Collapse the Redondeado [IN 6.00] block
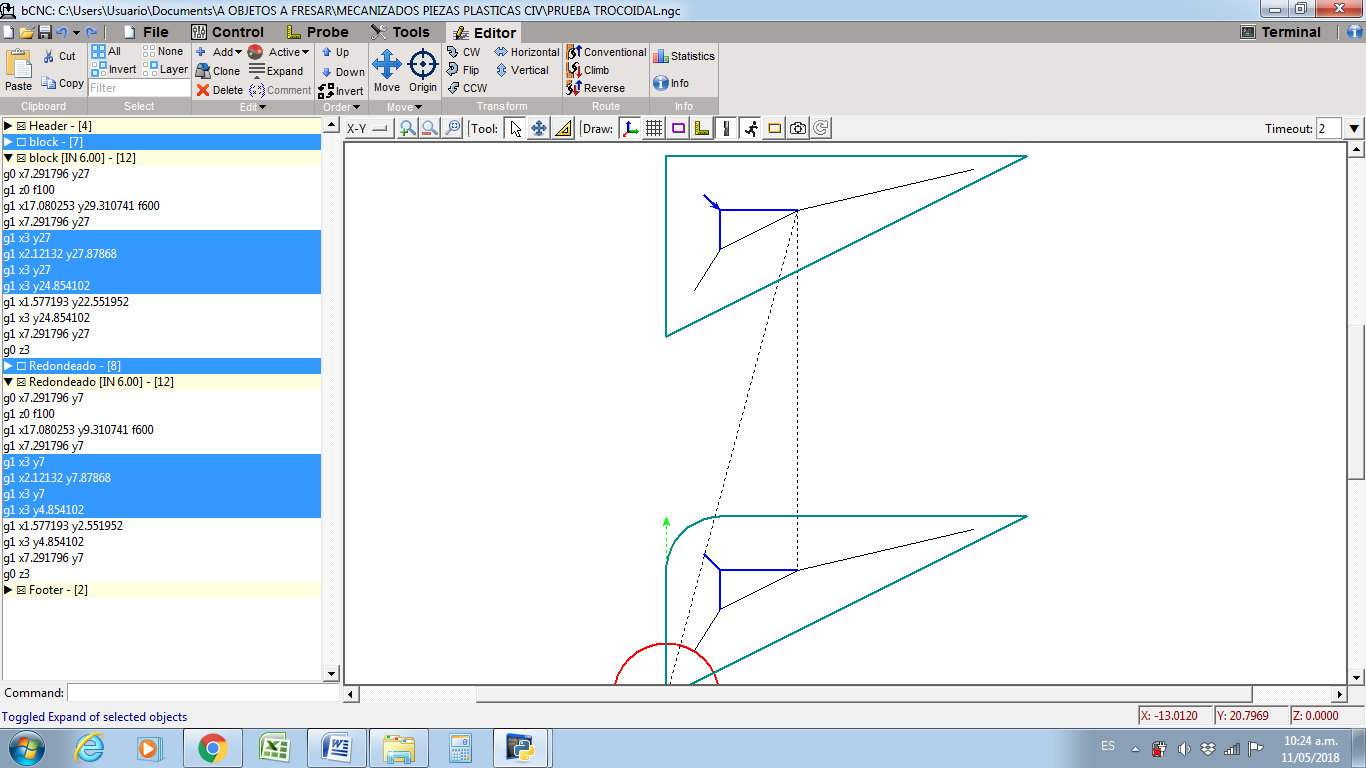The height and width of the screenshot is (768, 1366). click(9, 382)
